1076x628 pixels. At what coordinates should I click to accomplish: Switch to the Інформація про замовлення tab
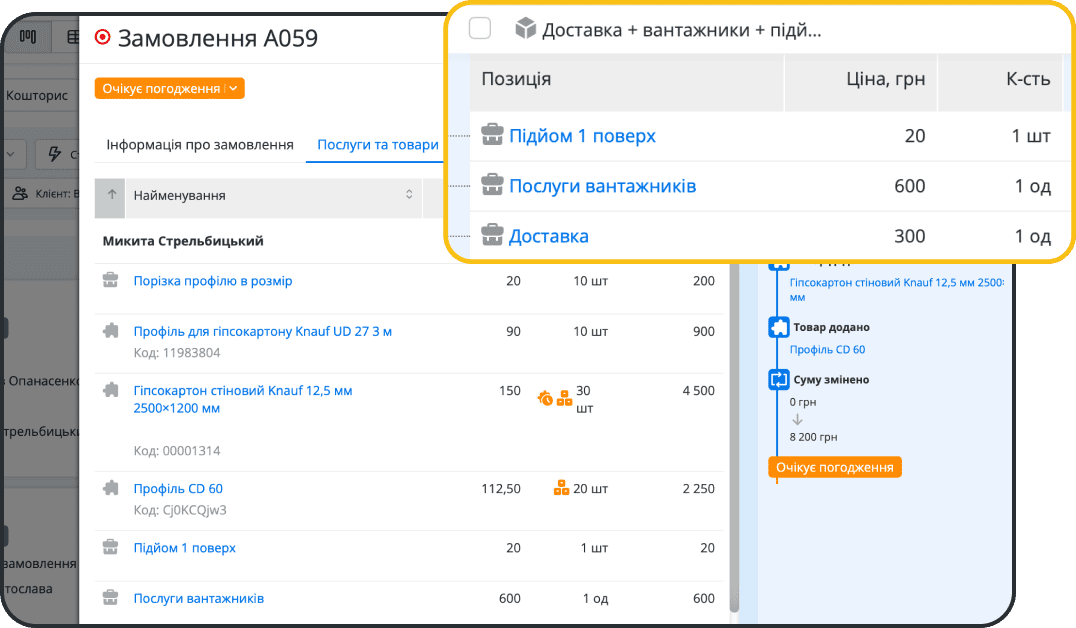[x=197, y=143]
